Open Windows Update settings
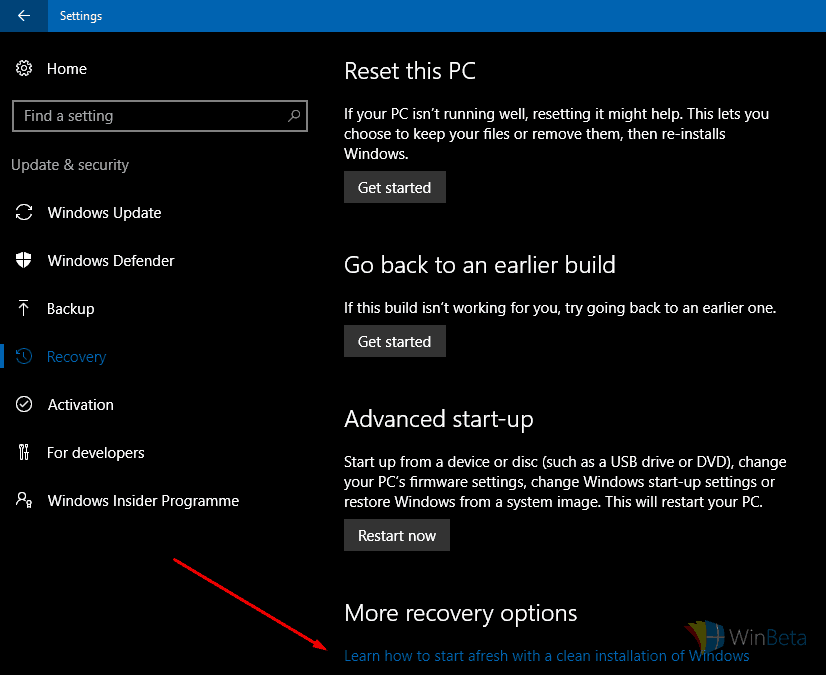826x675 pixels. [104, 213]
